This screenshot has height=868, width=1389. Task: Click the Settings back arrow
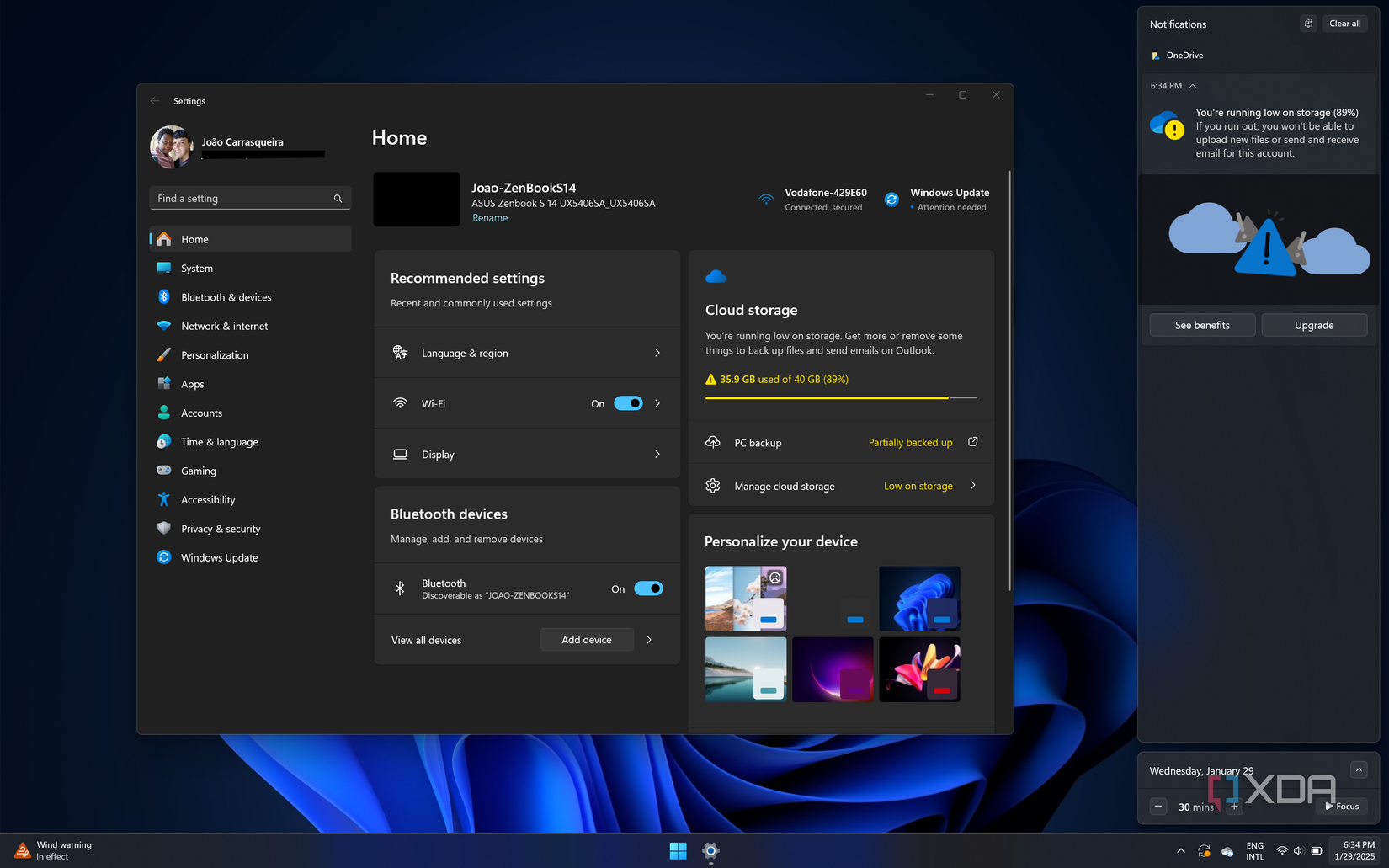click(x=155, y=101)
